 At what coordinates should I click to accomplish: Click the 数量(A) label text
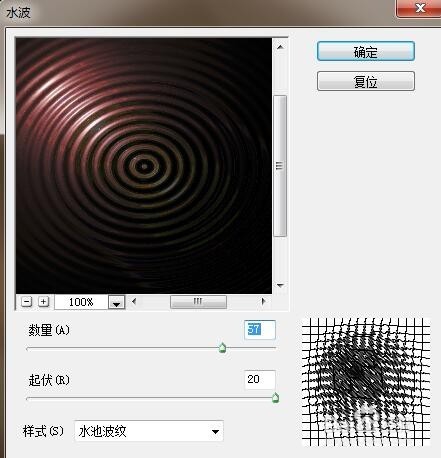(x=49, y=330)
